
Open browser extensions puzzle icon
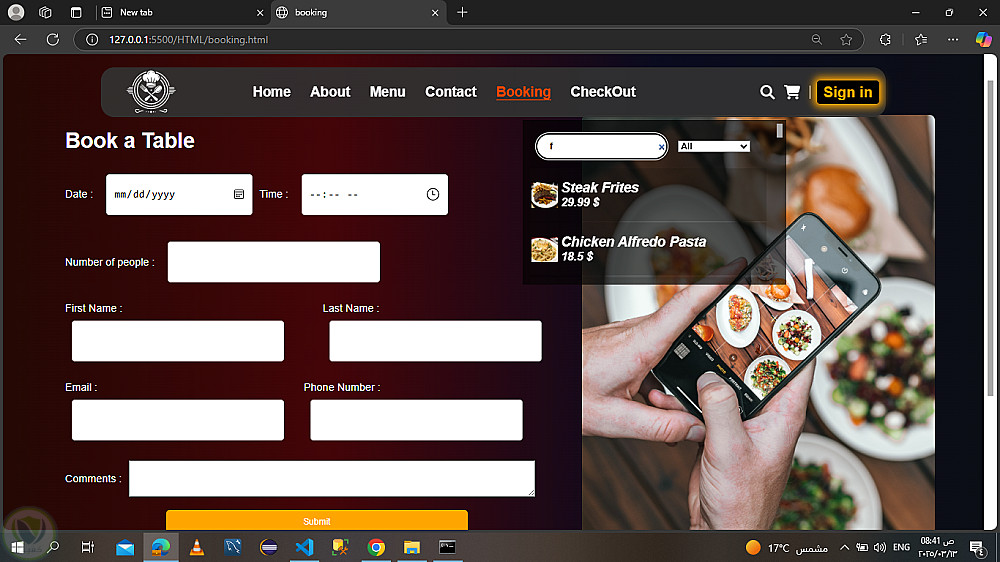[885, 40]
